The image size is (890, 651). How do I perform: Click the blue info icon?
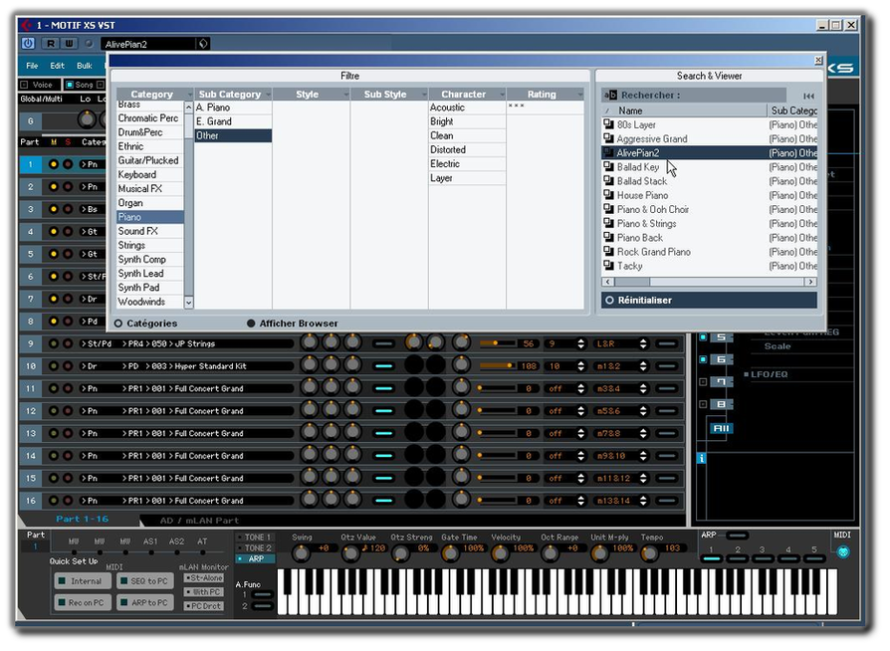[x=702, y=459]
